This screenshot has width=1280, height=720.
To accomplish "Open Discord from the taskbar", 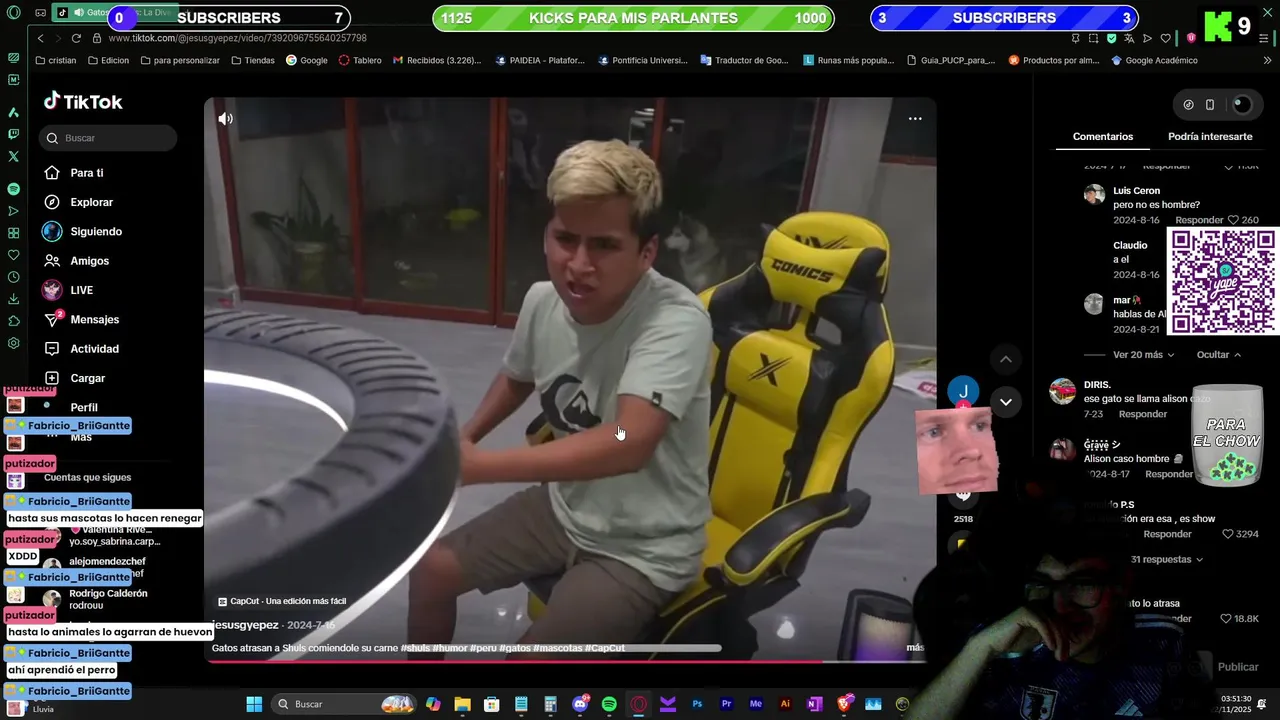I will pos(580,704).
